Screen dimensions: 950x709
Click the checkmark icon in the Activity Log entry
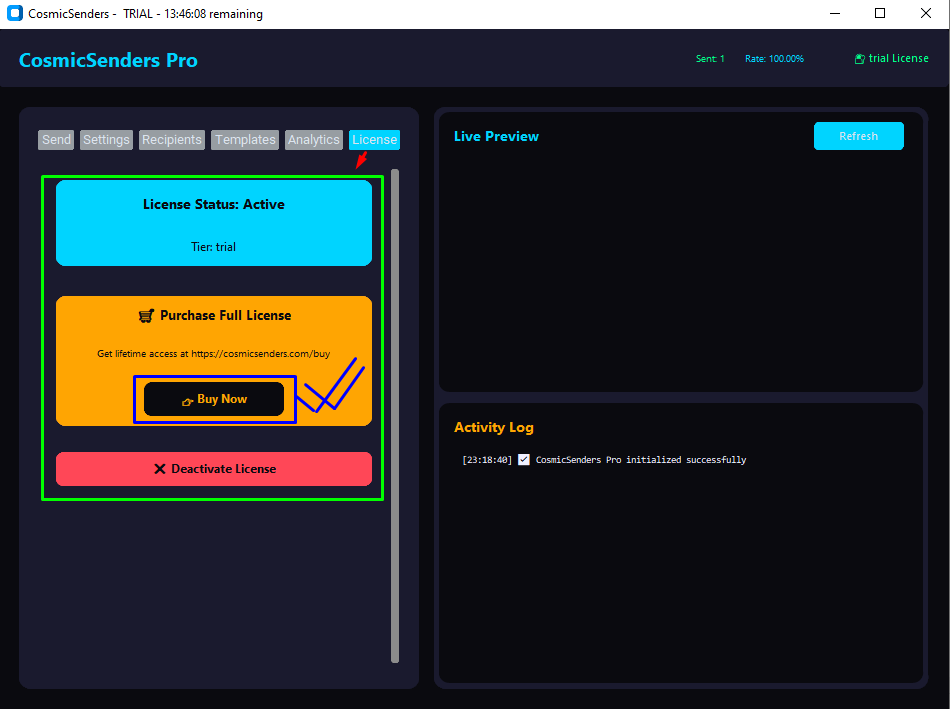(524, 460)
